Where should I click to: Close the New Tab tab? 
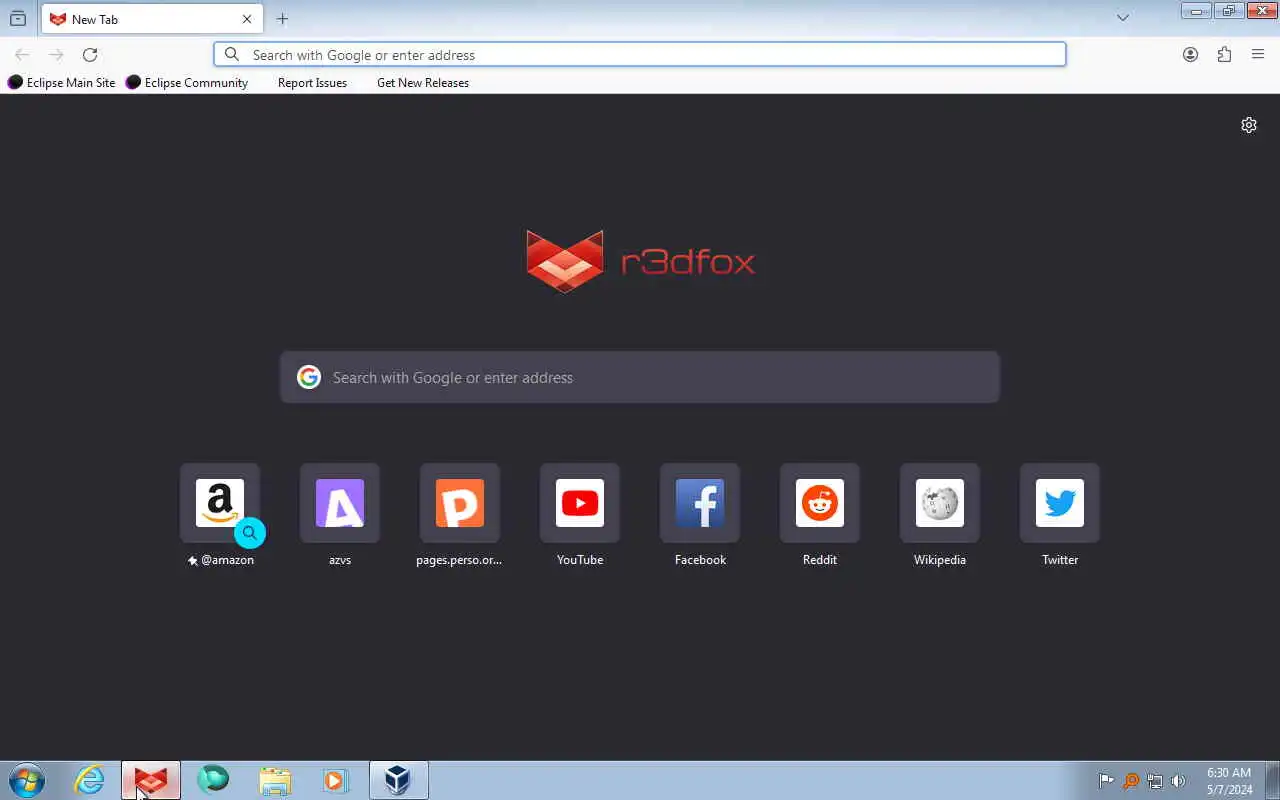247,19
